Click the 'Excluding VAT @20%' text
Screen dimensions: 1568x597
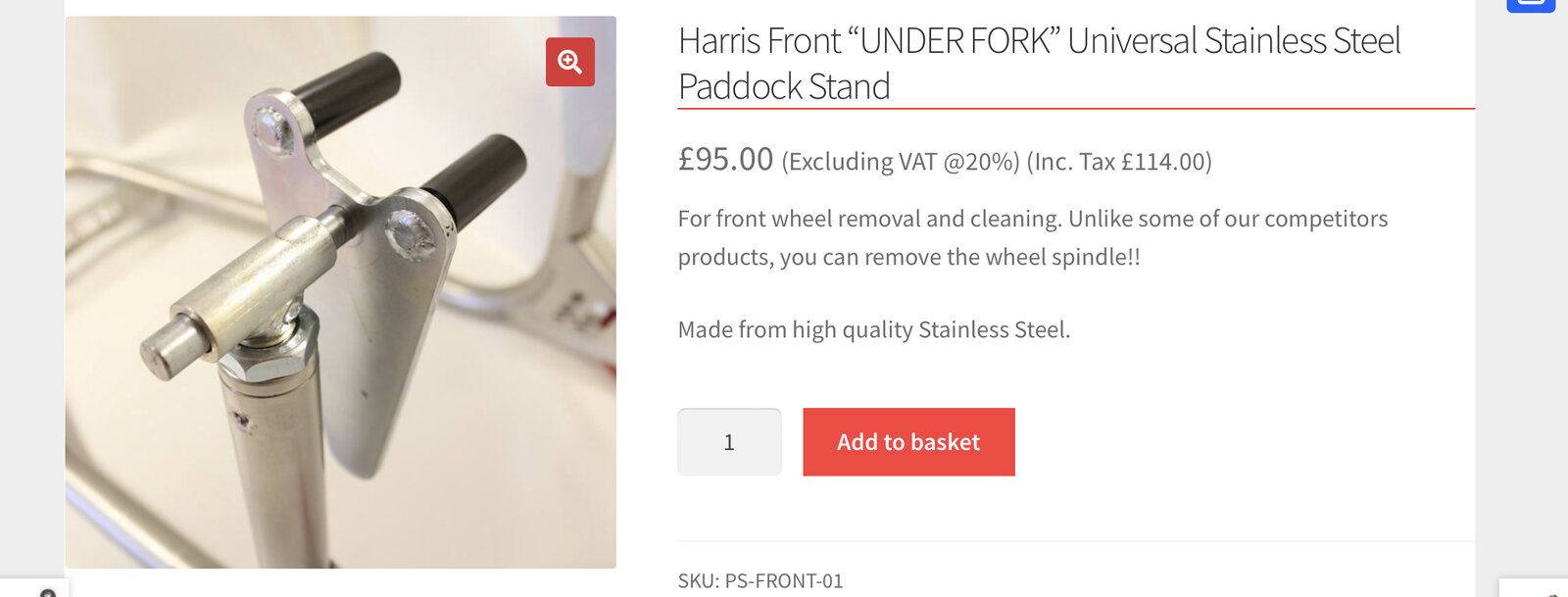coord(901,162)
